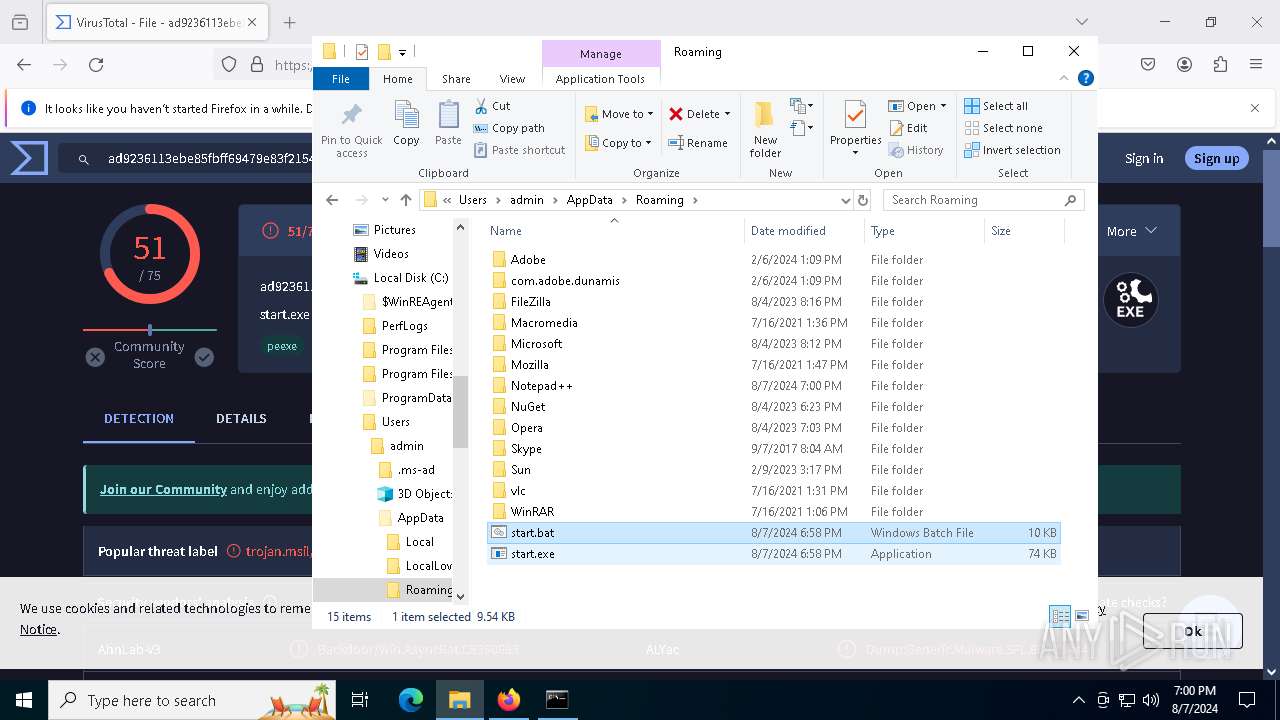The height and width of the screenshot is (720, 1280).
Task: Switch to large icons view
Action: (x=1081, y=616)
